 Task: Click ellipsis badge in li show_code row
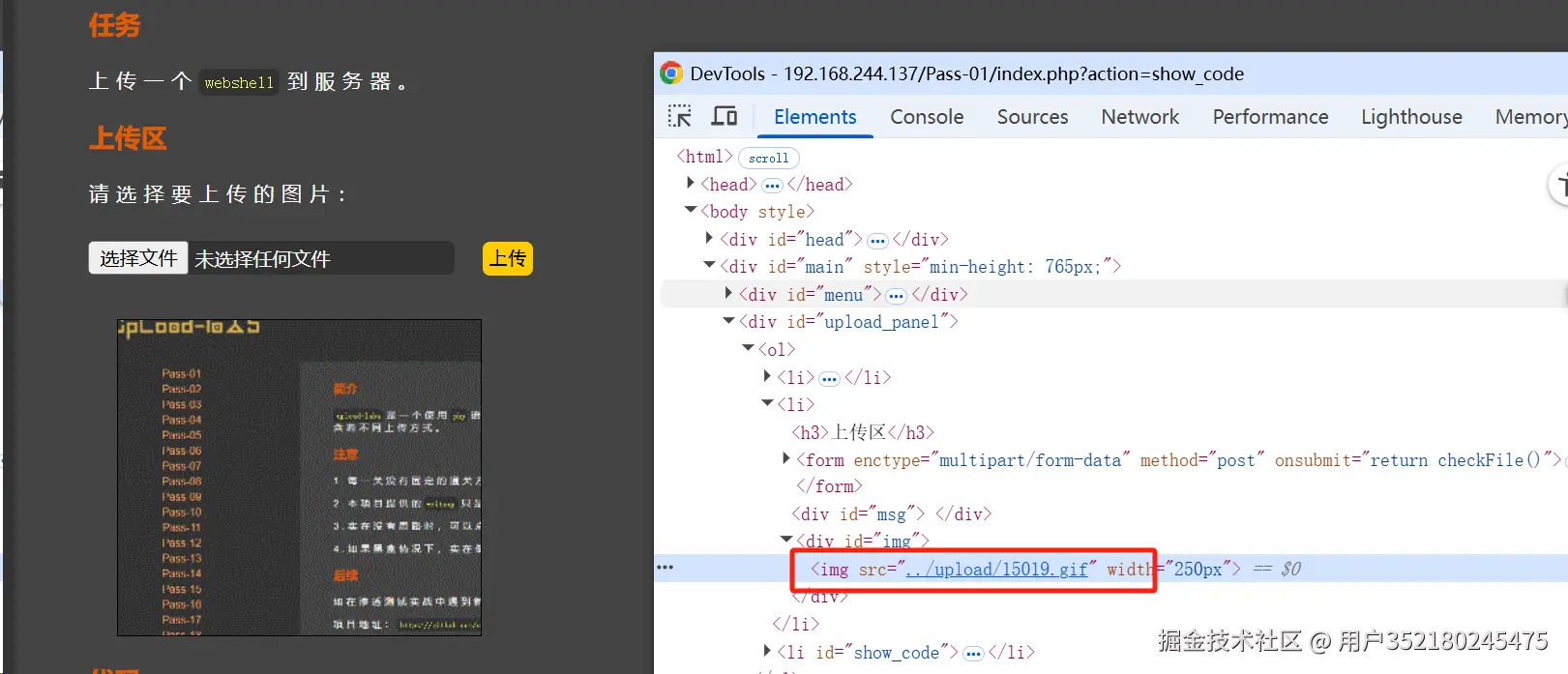[x=973, y=654]
